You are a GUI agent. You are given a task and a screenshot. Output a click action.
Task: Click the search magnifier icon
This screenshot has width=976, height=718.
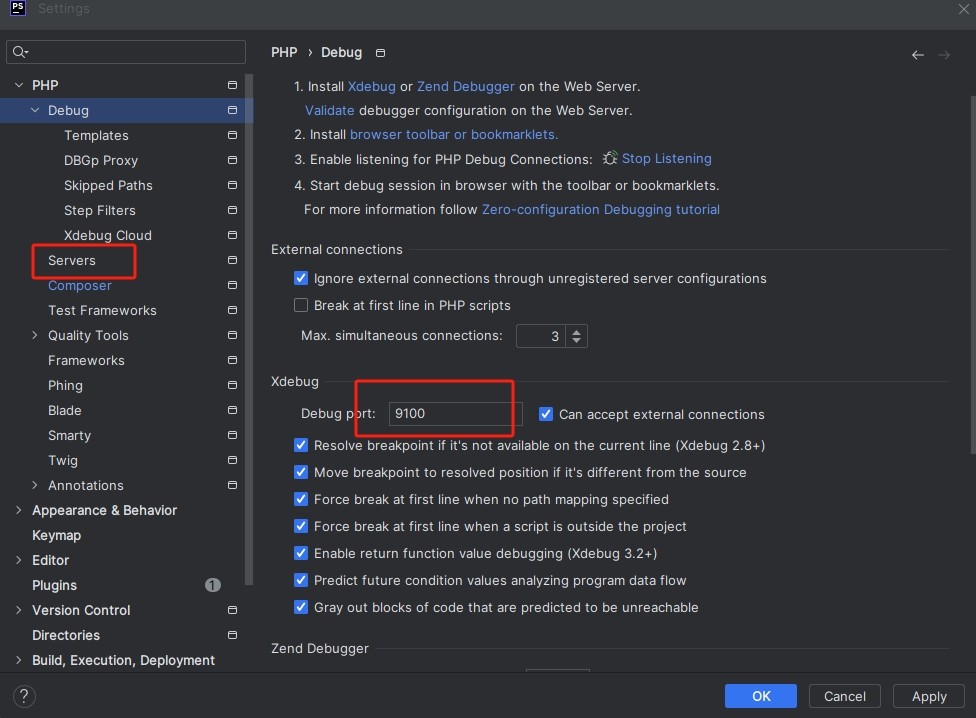pos(21,52)
